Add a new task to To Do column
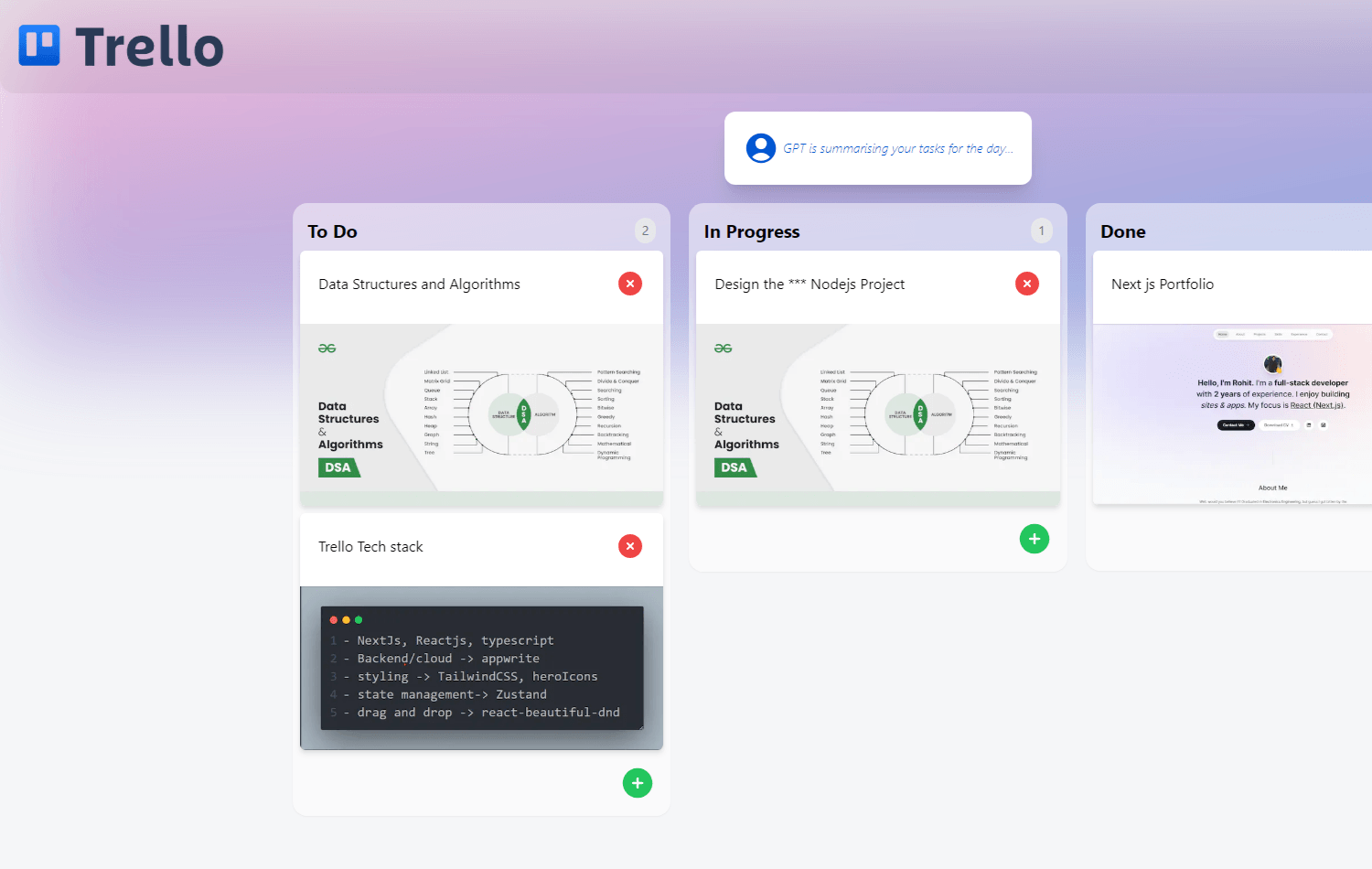The width and height of the screenshot is (1372, 869). (x=638, y=783)
